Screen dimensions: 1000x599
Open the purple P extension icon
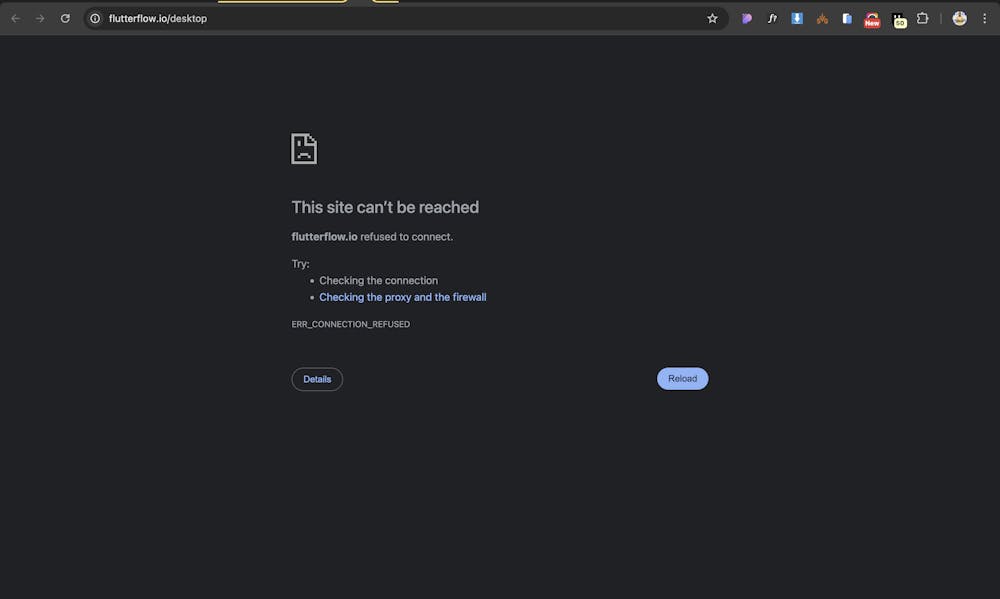click(747, 18)
